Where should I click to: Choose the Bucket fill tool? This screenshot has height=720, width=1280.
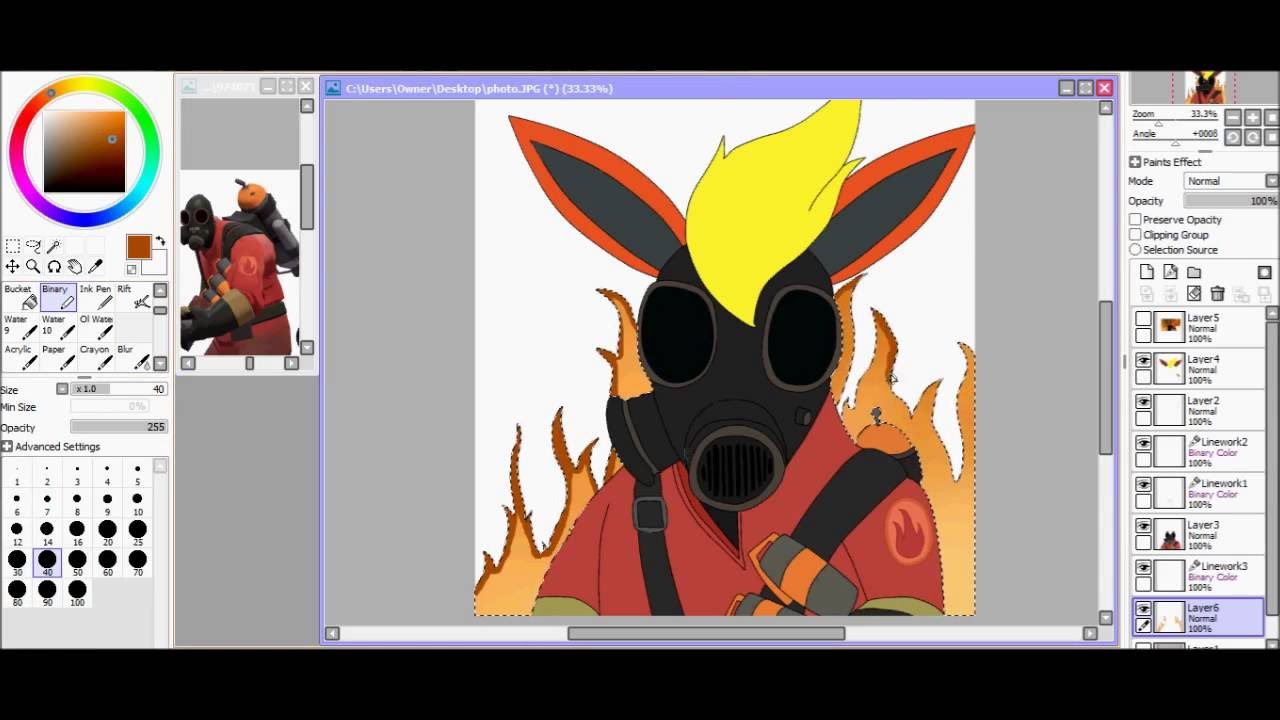21,297
